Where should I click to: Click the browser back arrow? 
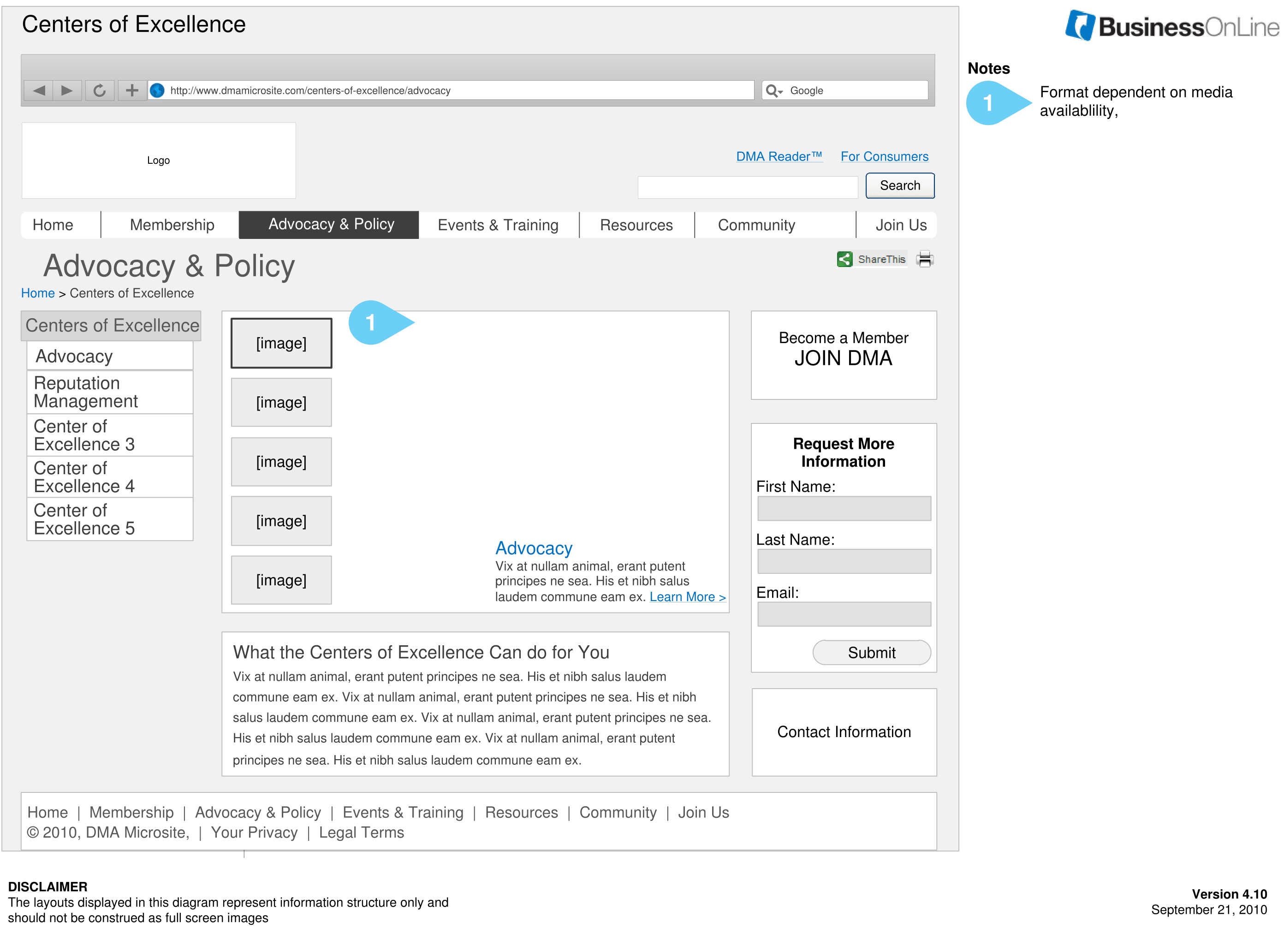(x=39, y=90)
